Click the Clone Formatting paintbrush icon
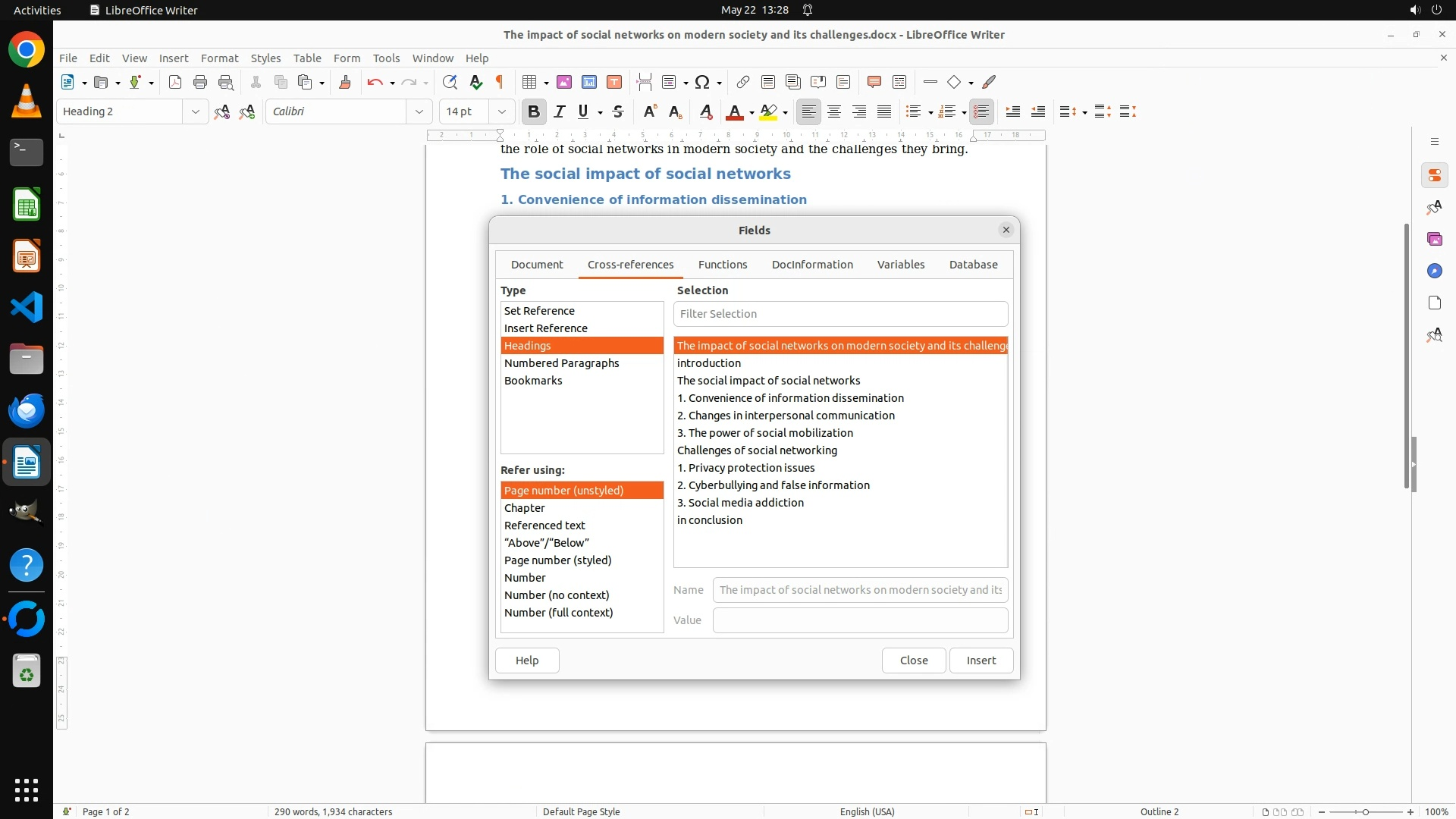Viewport: 1456px width, 819px height. point(345,82)
